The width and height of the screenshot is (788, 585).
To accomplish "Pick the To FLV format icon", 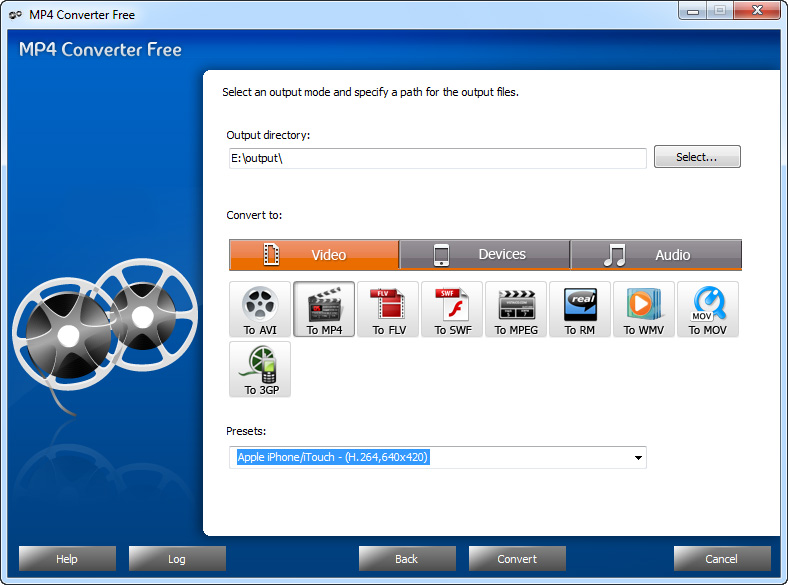I will coord(388,309).
